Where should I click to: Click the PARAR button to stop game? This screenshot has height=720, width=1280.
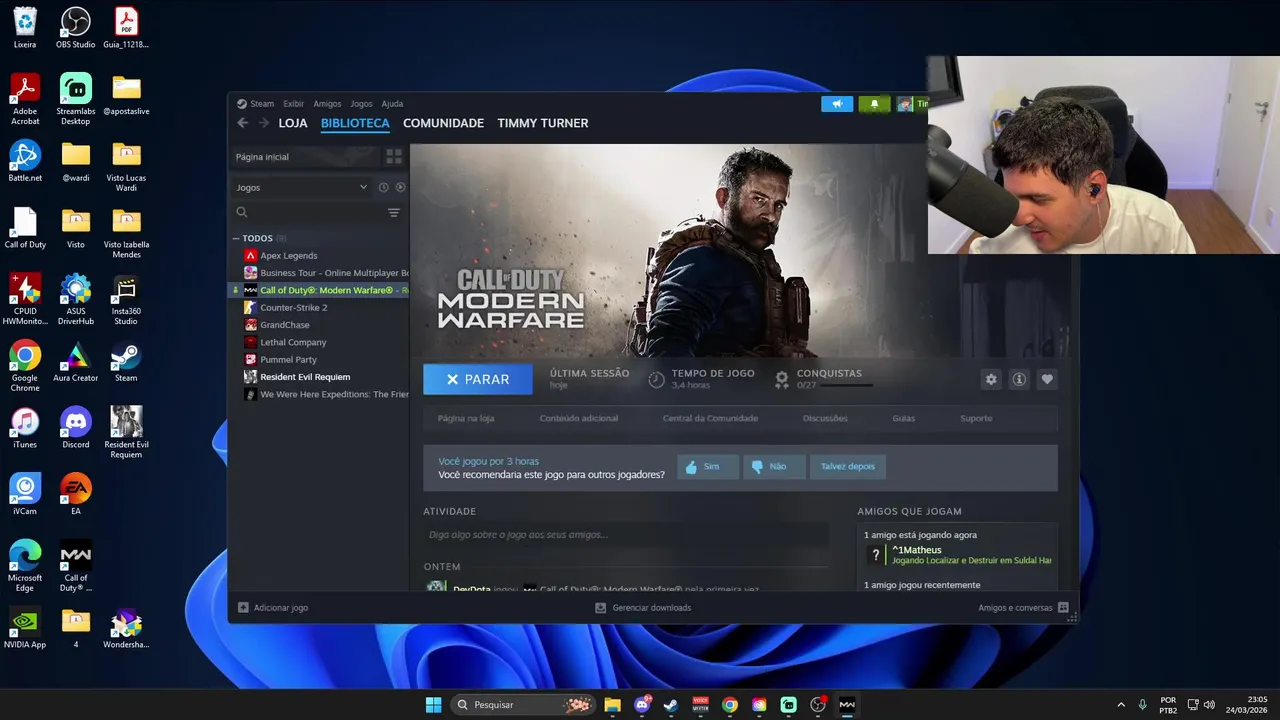pos(478,379)
